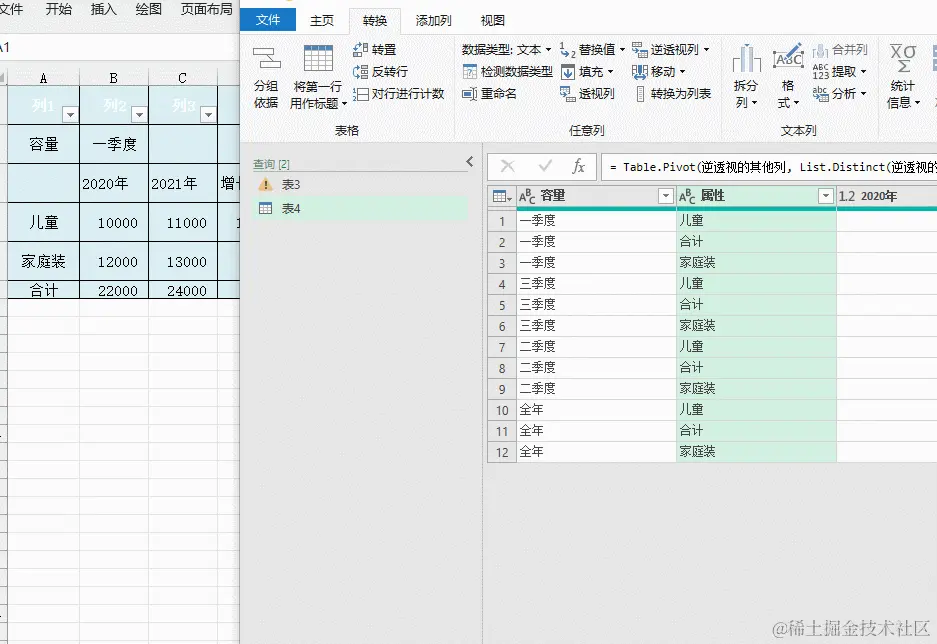Select the 分组依据 (Group By) tool
This screenshot has height=644, width=937.
[265, 70]
